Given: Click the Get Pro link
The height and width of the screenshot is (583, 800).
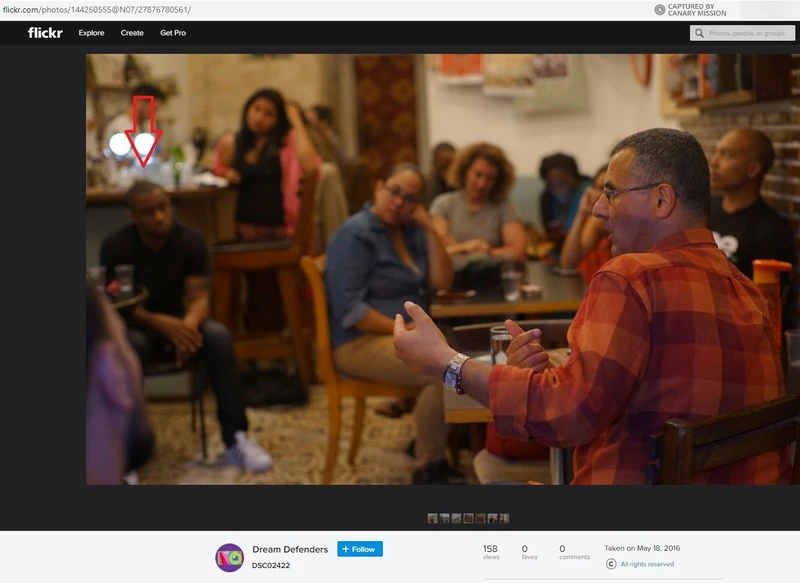Looking at the screenshot, I should point(173,33).
